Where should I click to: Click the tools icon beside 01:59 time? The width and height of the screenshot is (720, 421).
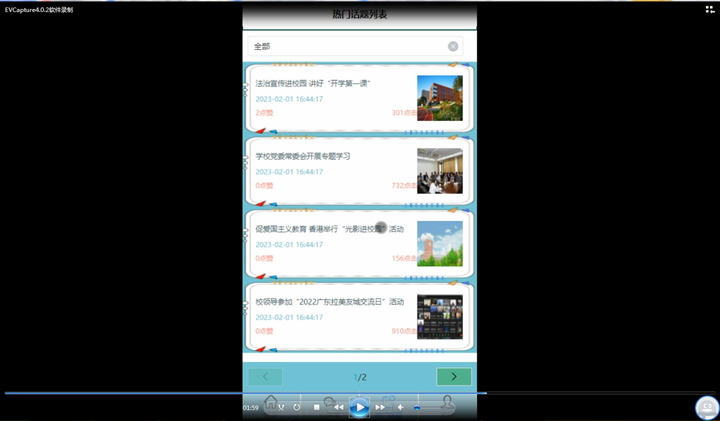[x=281, y=407]
